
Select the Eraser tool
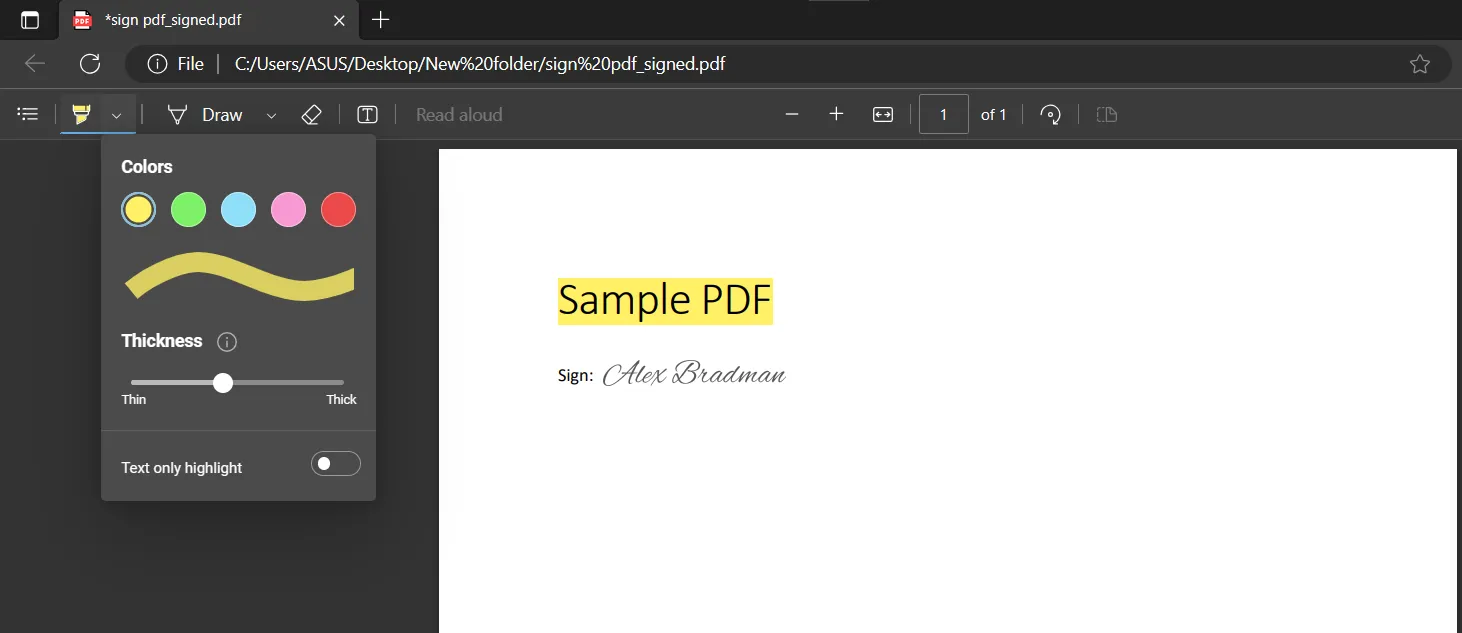311,114
